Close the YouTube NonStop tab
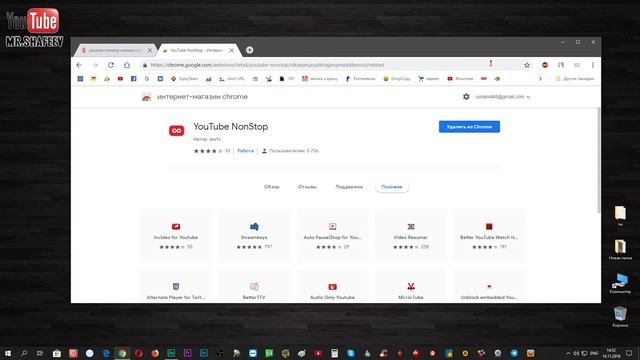The width and height of the screenshot is (640, 360). pos(232,50)
